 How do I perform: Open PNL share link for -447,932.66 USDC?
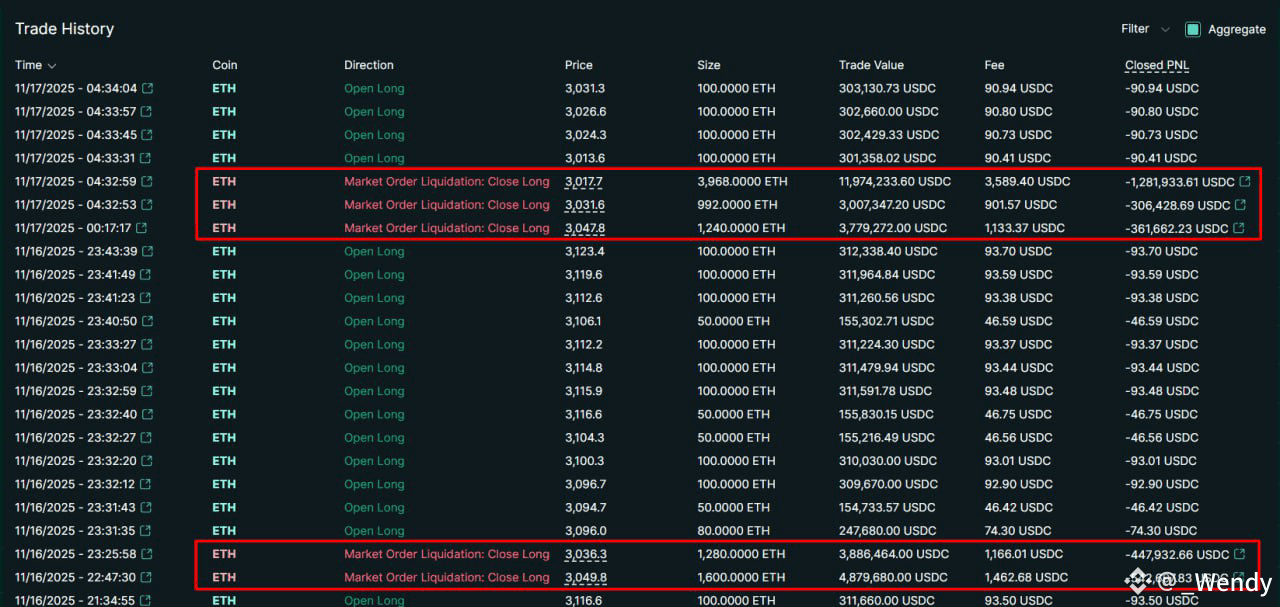tap(1240, 554)
